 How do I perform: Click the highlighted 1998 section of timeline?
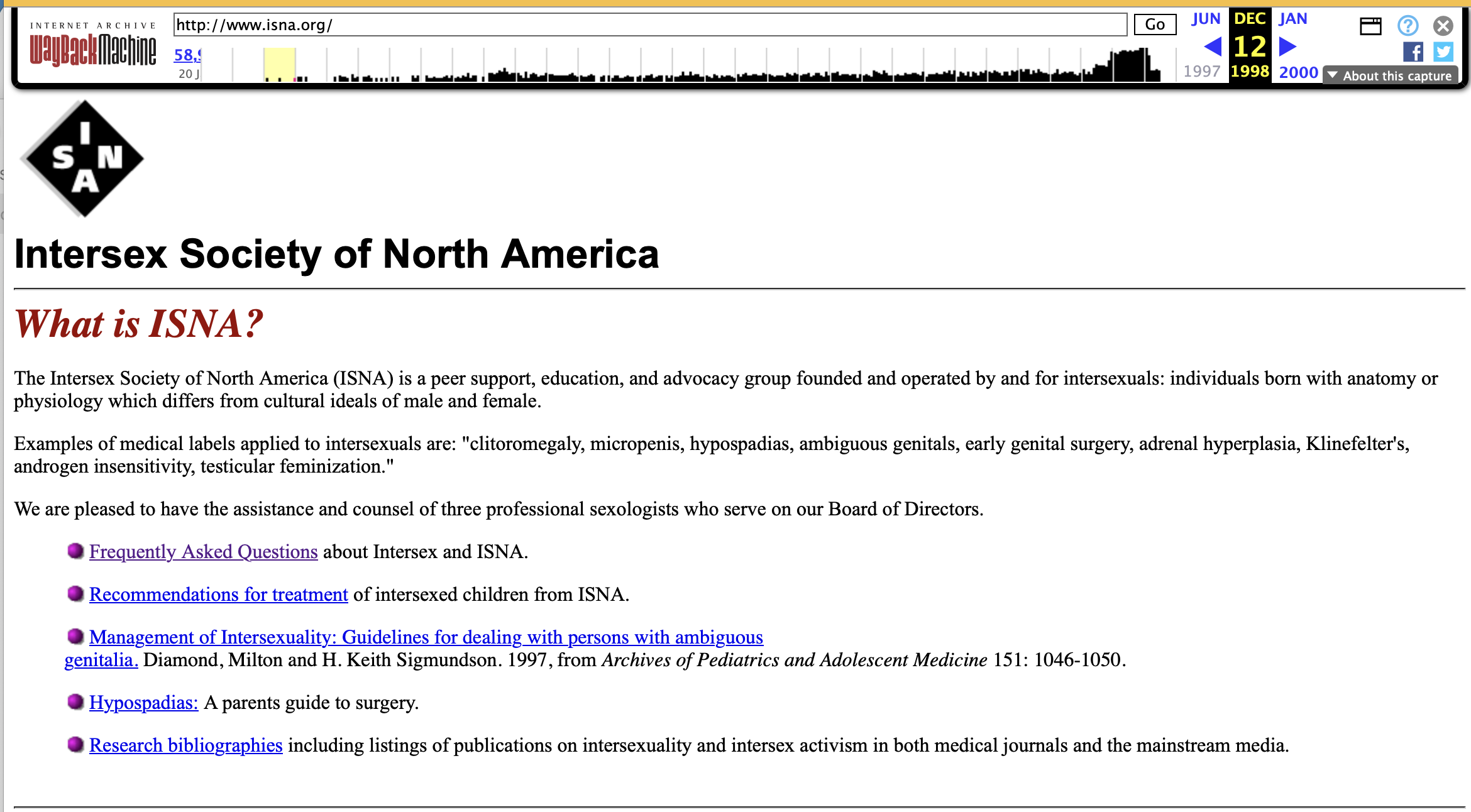pos(279,64)
